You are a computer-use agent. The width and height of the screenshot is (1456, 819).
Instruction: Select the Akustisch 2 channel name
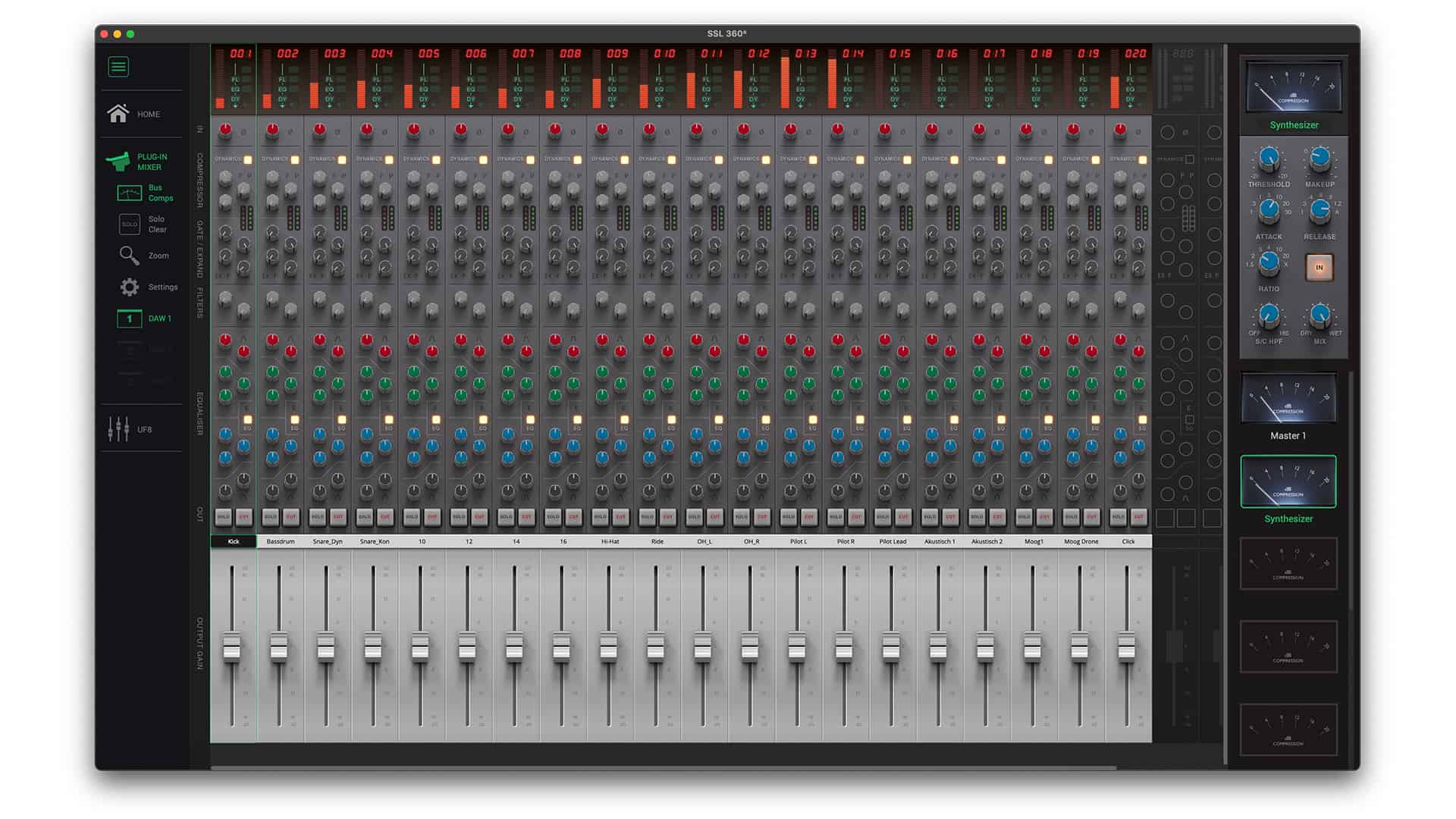[x=987, y=541]
